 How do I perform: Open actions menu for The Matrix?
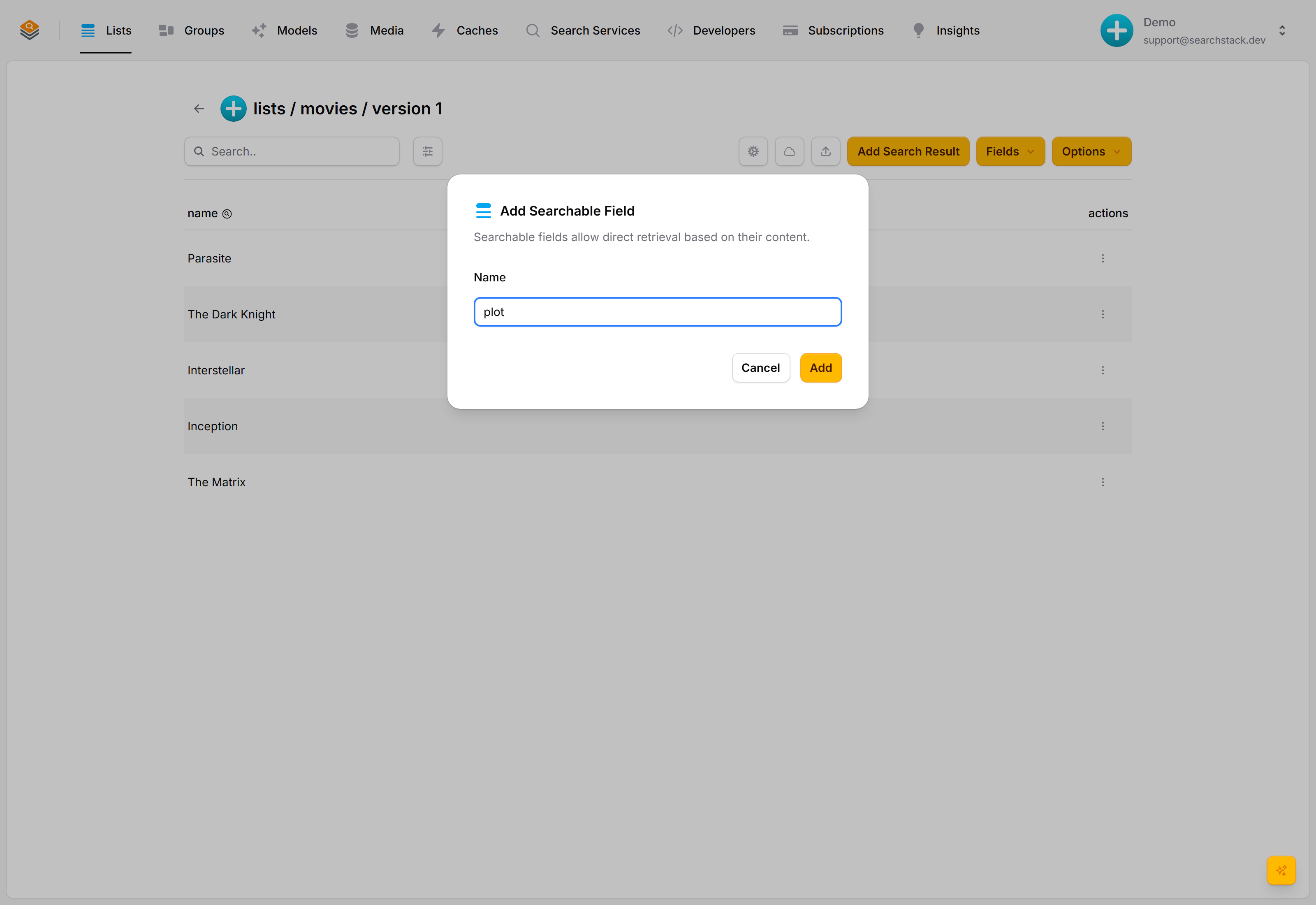[1103, 482]
